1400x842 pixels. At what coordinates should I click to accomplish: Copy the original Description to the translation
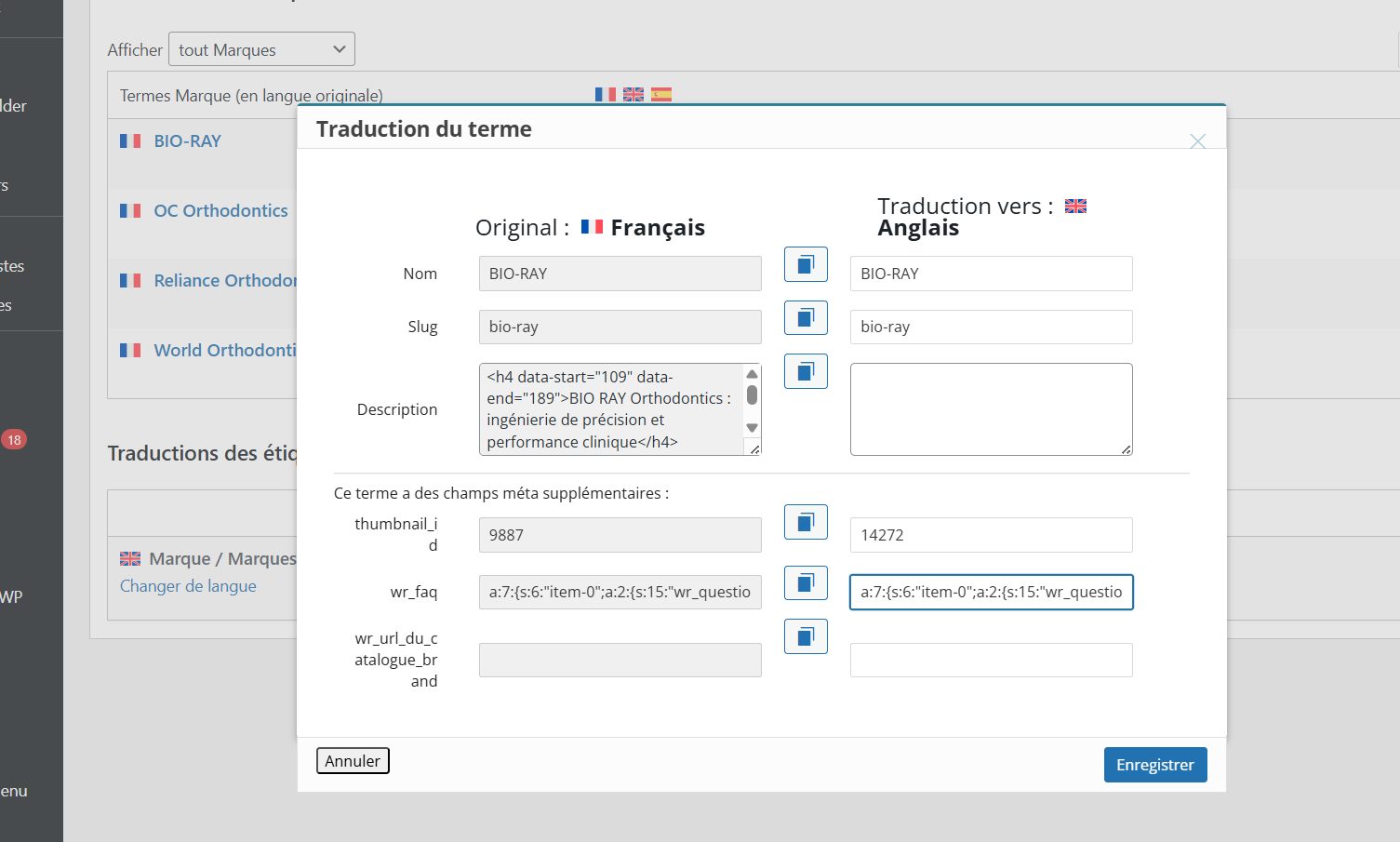pos(806,371)
